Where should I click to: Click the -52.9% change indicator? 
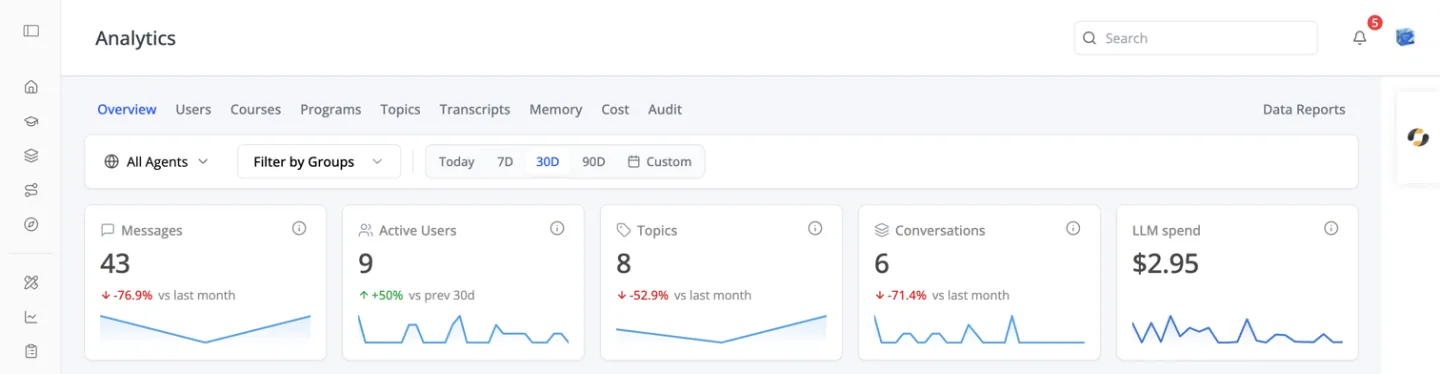tap(643, 295)
